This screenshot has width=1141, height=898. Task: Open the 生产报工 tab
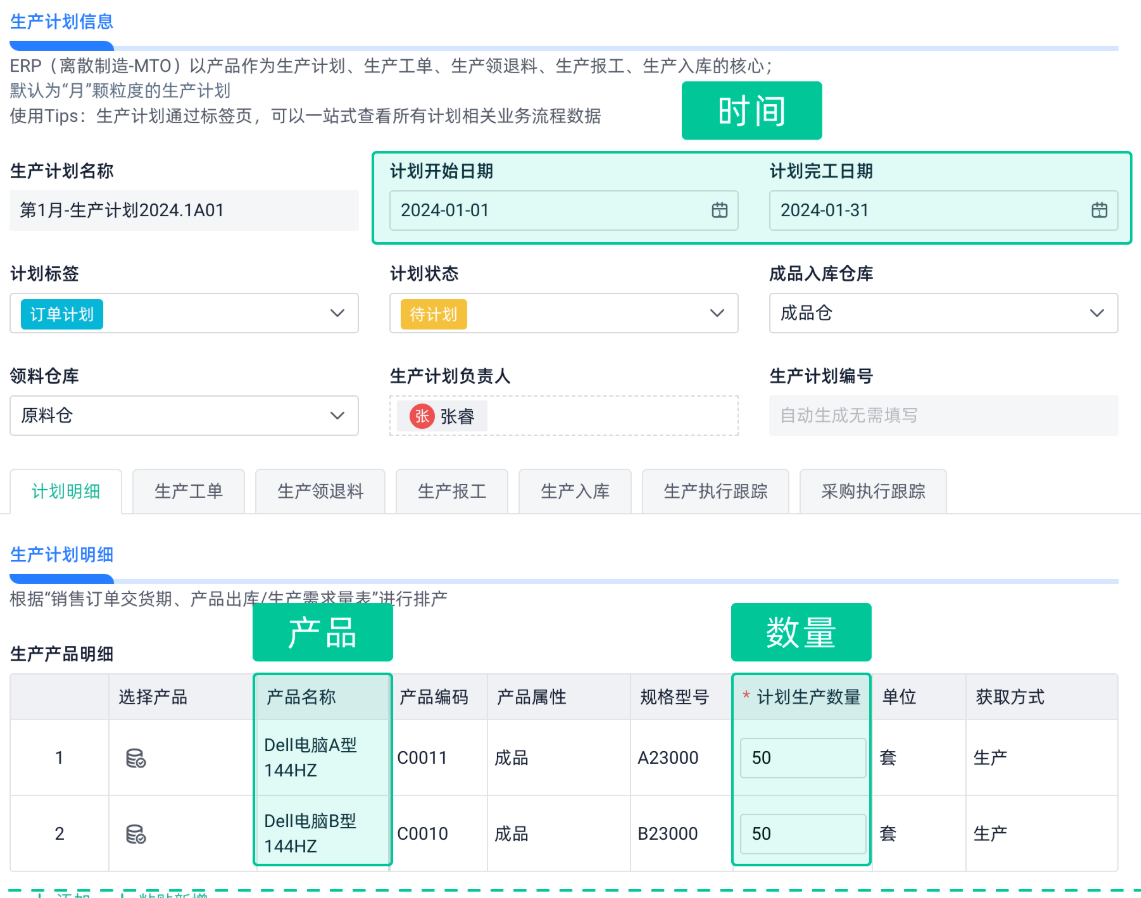tap(452, 491)
